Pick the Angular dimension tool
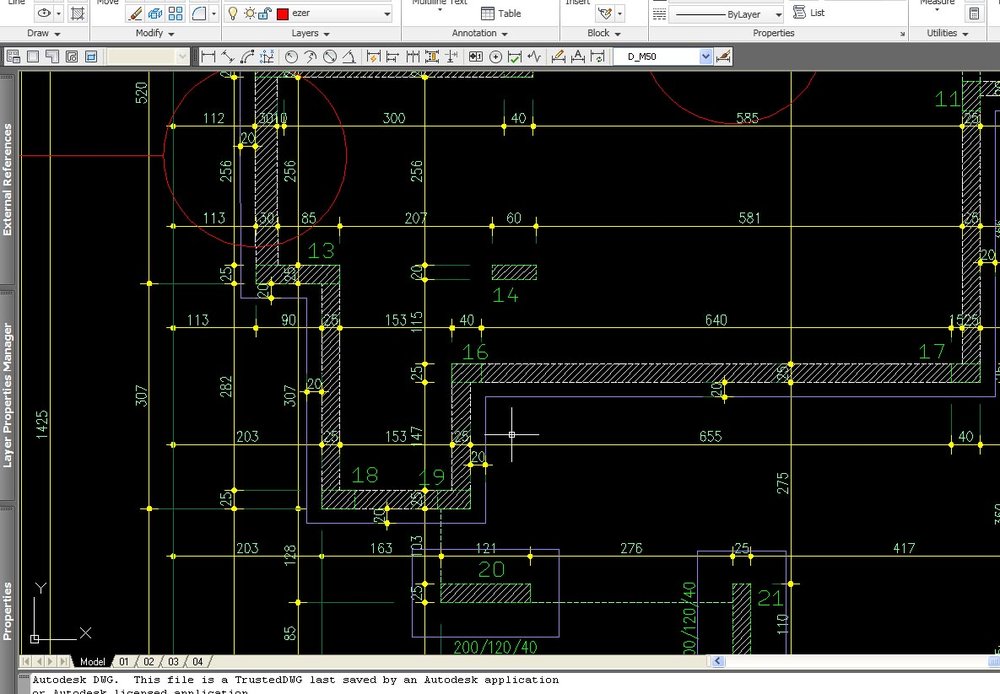The width and height of the screenshot is (1000, 694). point(349,57)
